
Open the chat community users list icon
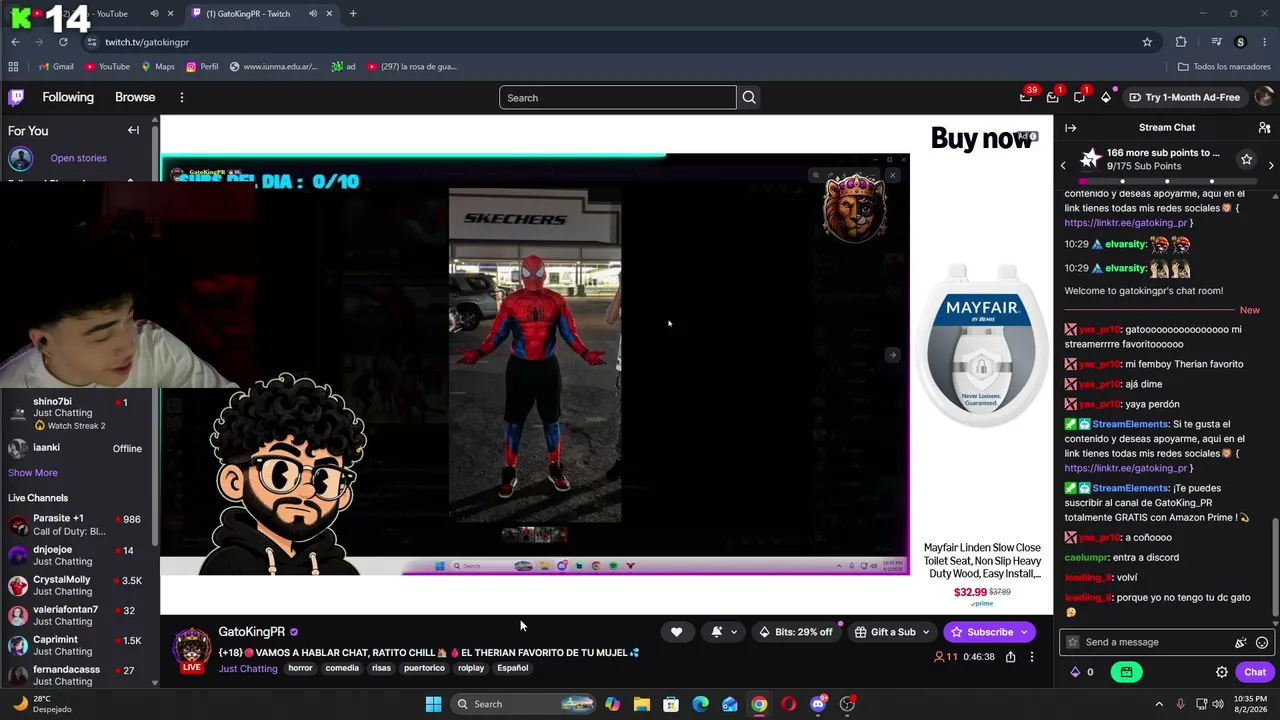[x=1264, y=128]
